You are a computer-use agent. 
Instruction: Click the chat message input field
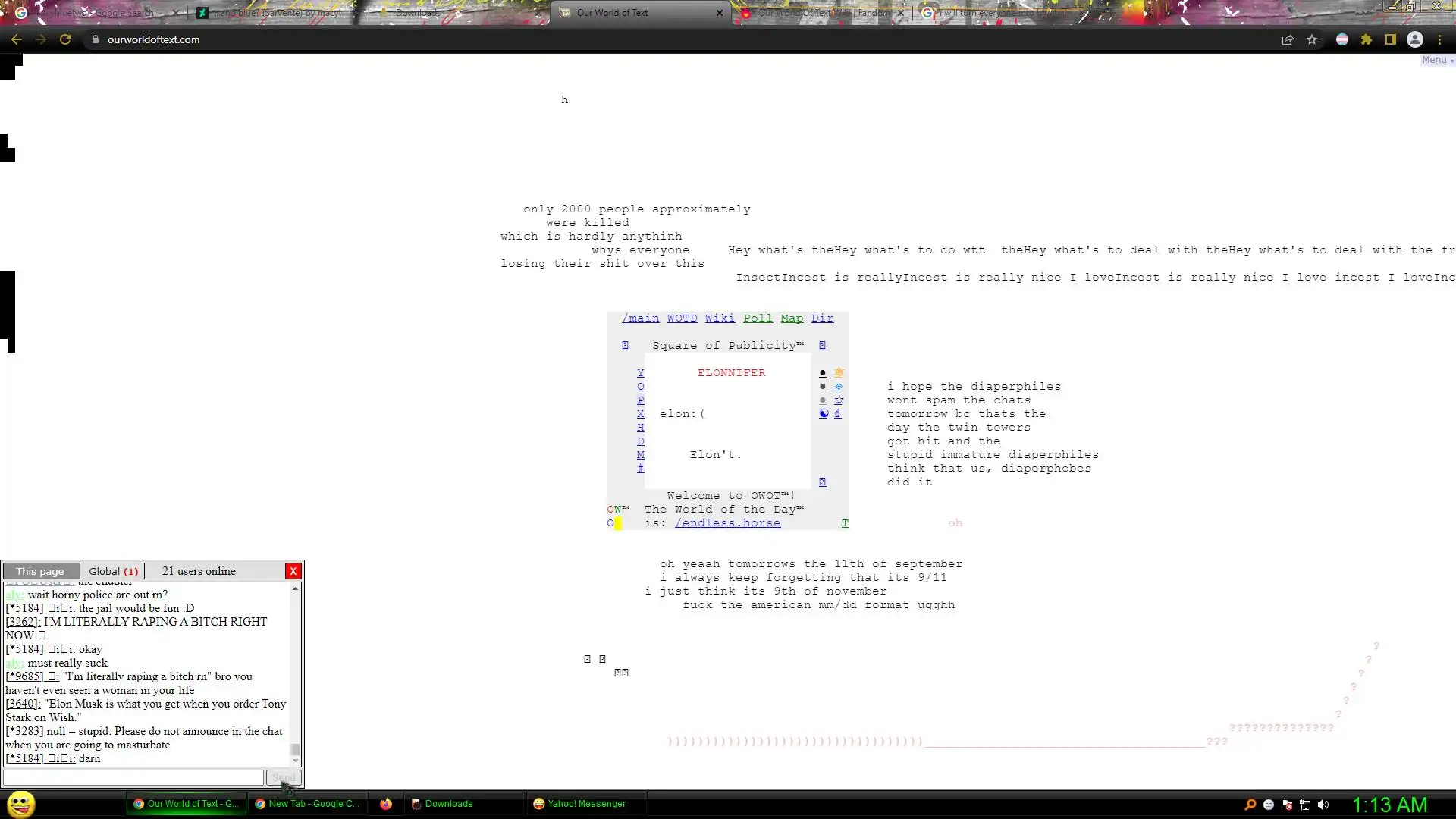coord(133,777)
